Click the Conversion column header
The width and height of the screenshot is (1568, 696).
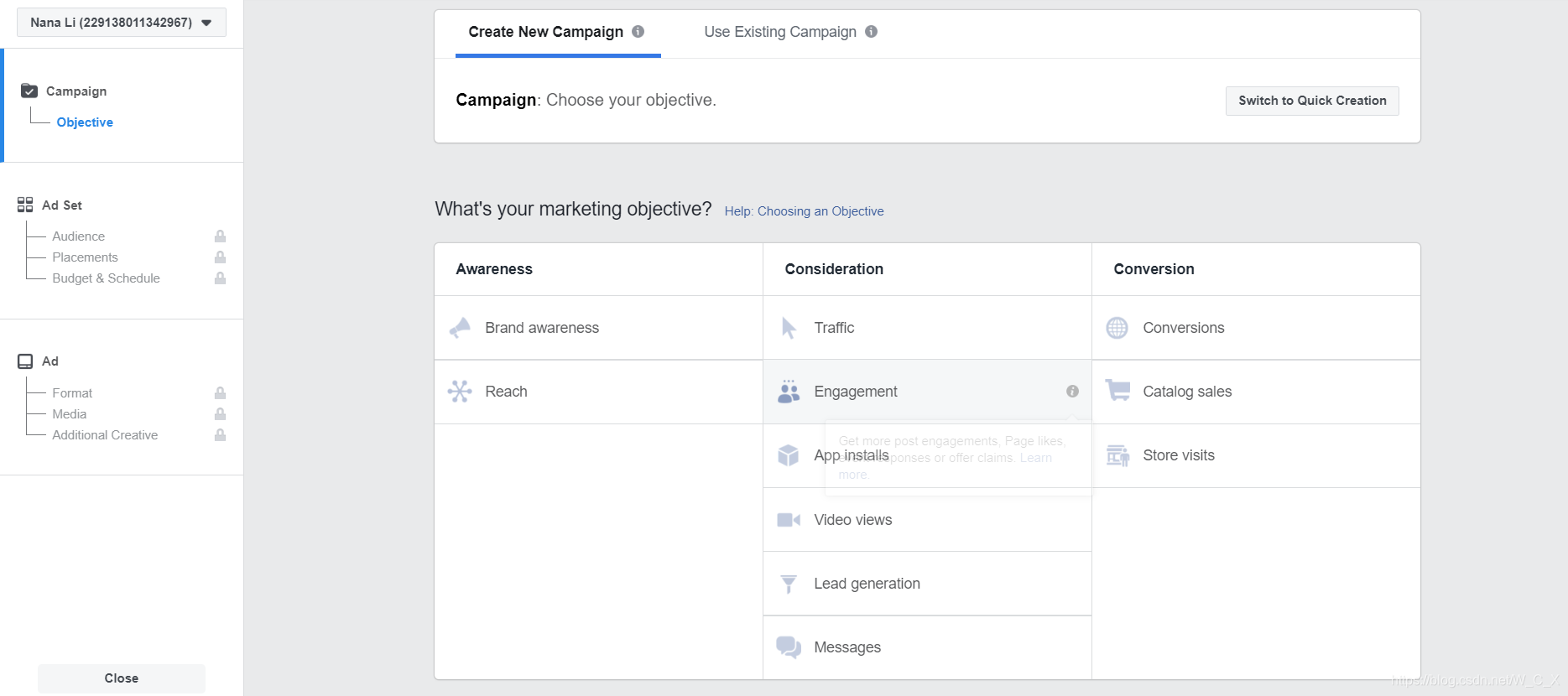tap(1154, 269)
